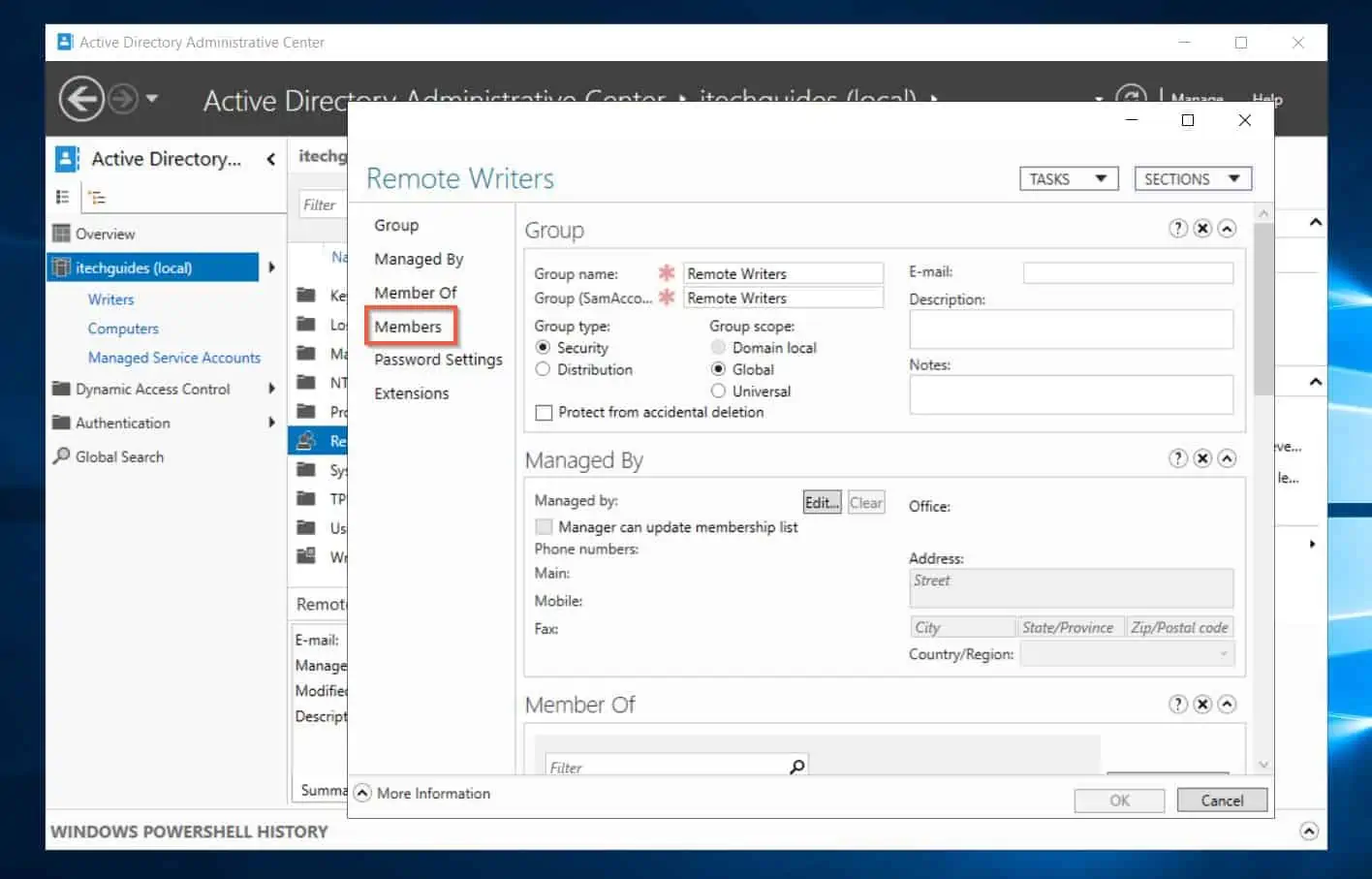
Task: Click the Group name text field
Action: pos(783,273)
